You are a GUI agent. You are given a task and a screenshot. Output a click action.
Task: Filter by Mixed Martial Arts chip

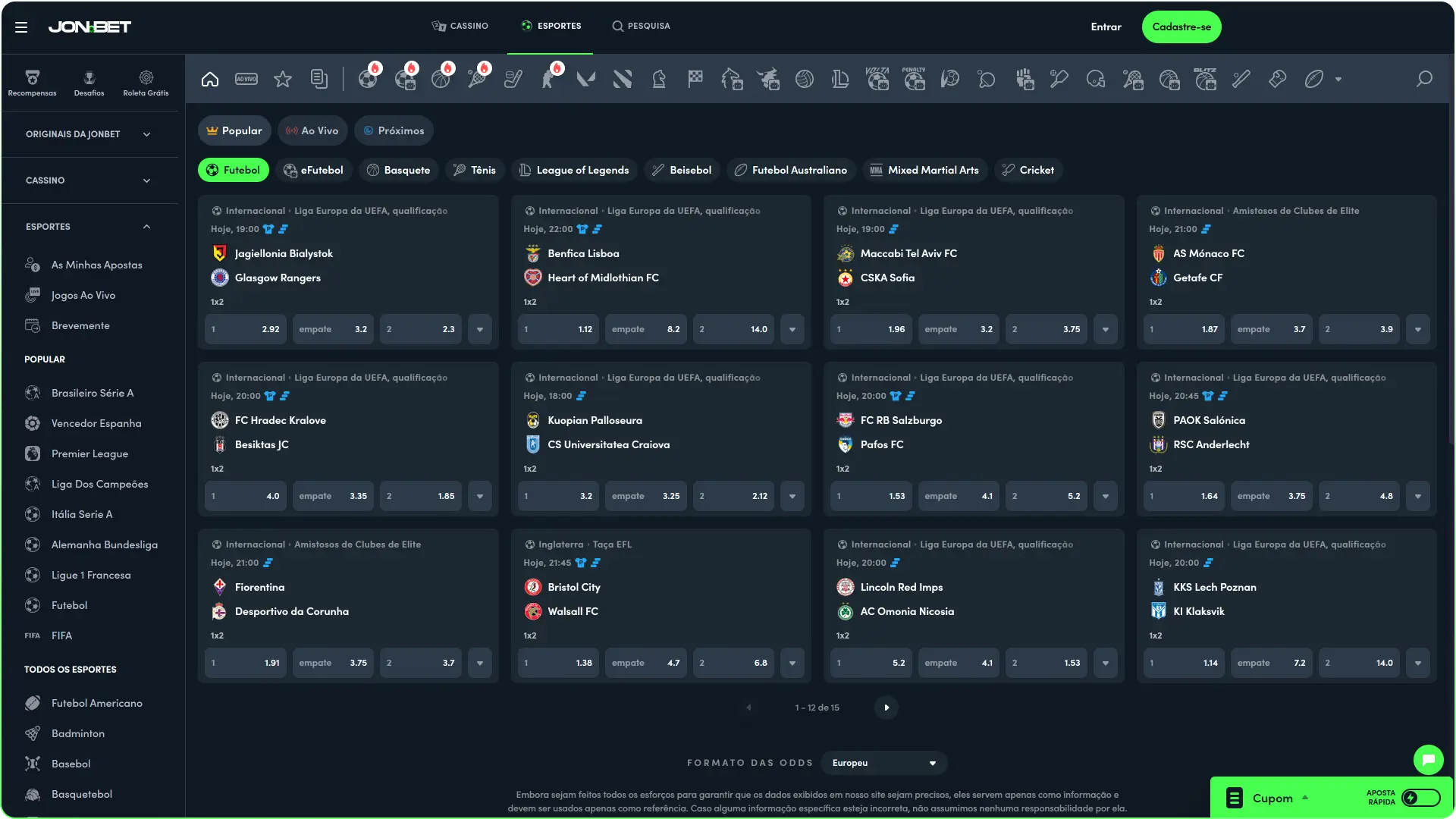point(924,170)
